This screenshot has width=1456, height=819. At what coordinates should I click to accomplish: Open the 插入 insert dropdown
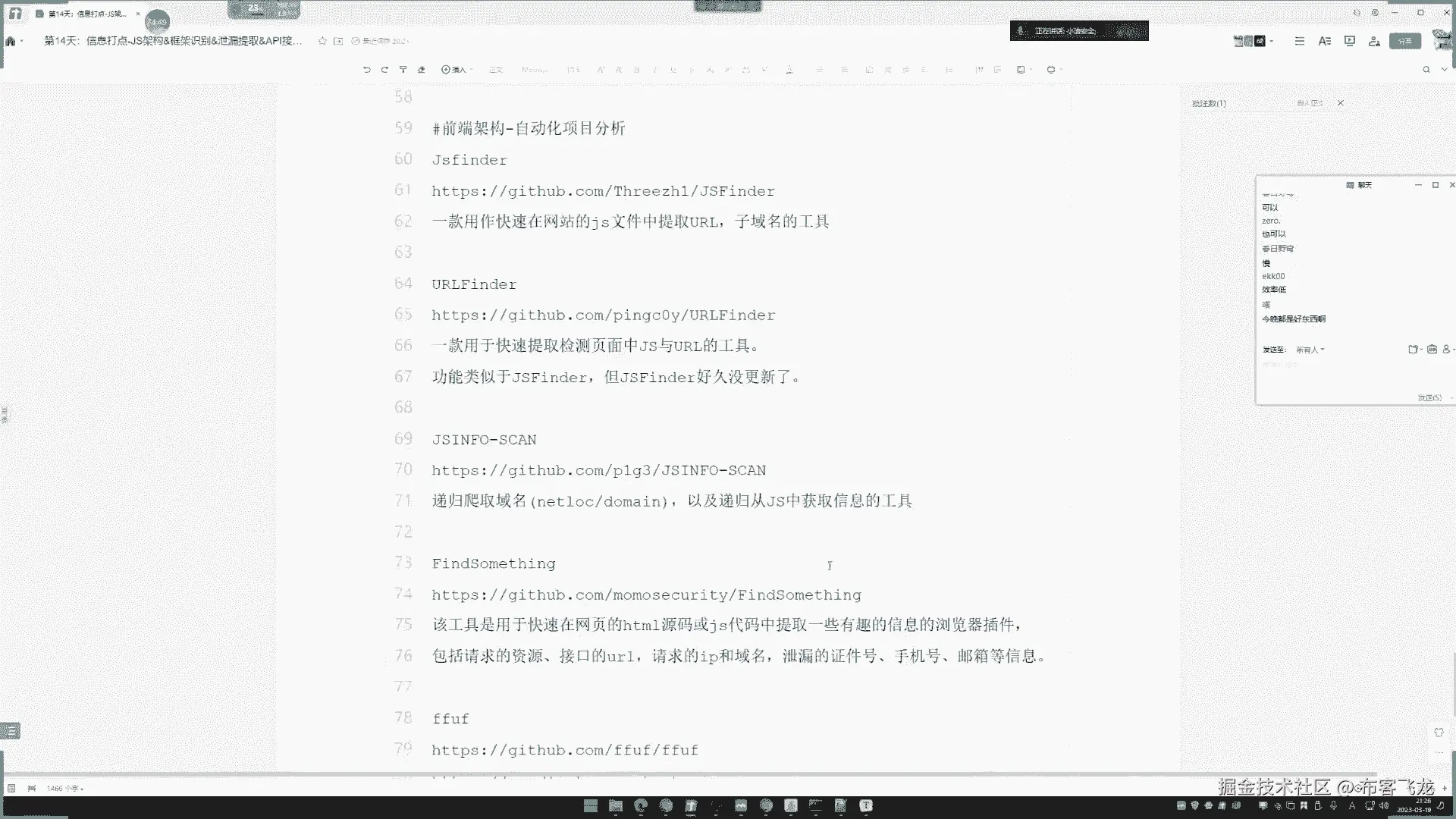[456, 70]
